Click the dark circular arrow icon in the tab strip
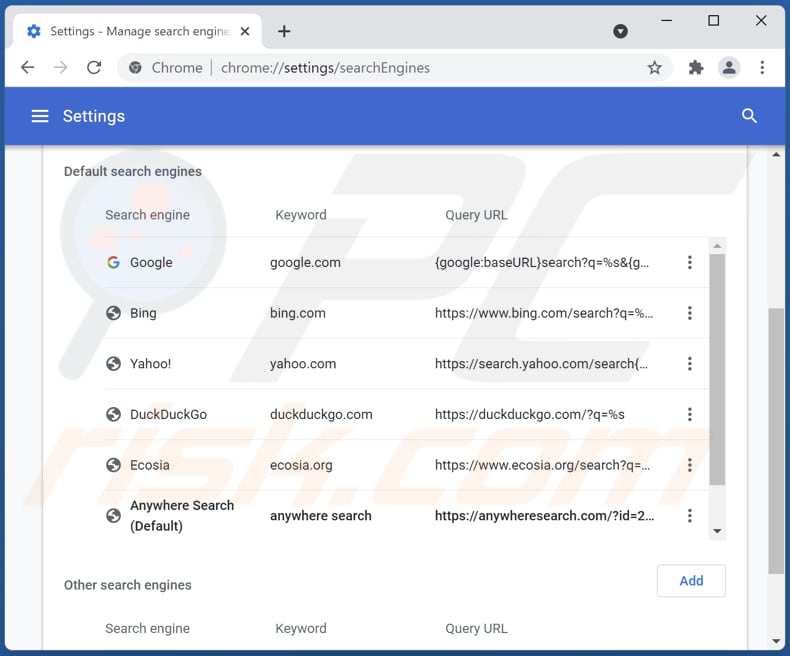This screenshot has width=790, height=656. coord(620,32)
